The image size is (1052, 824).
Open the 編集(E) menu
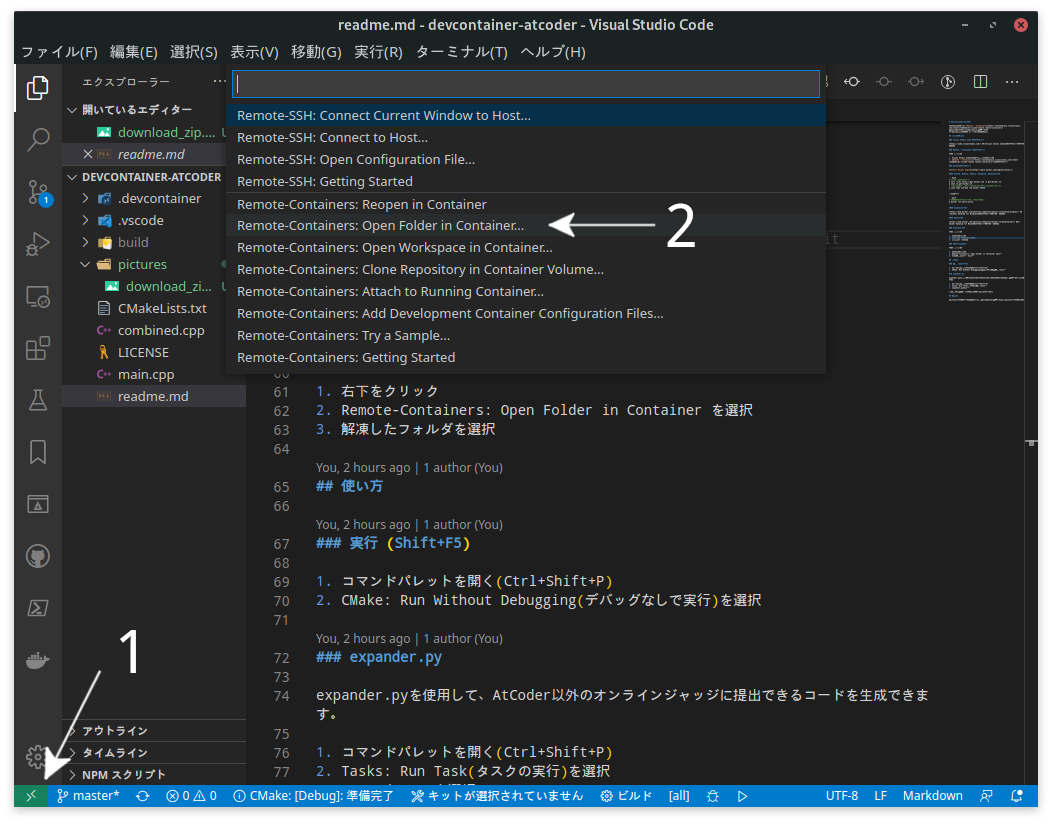(134, 52)
